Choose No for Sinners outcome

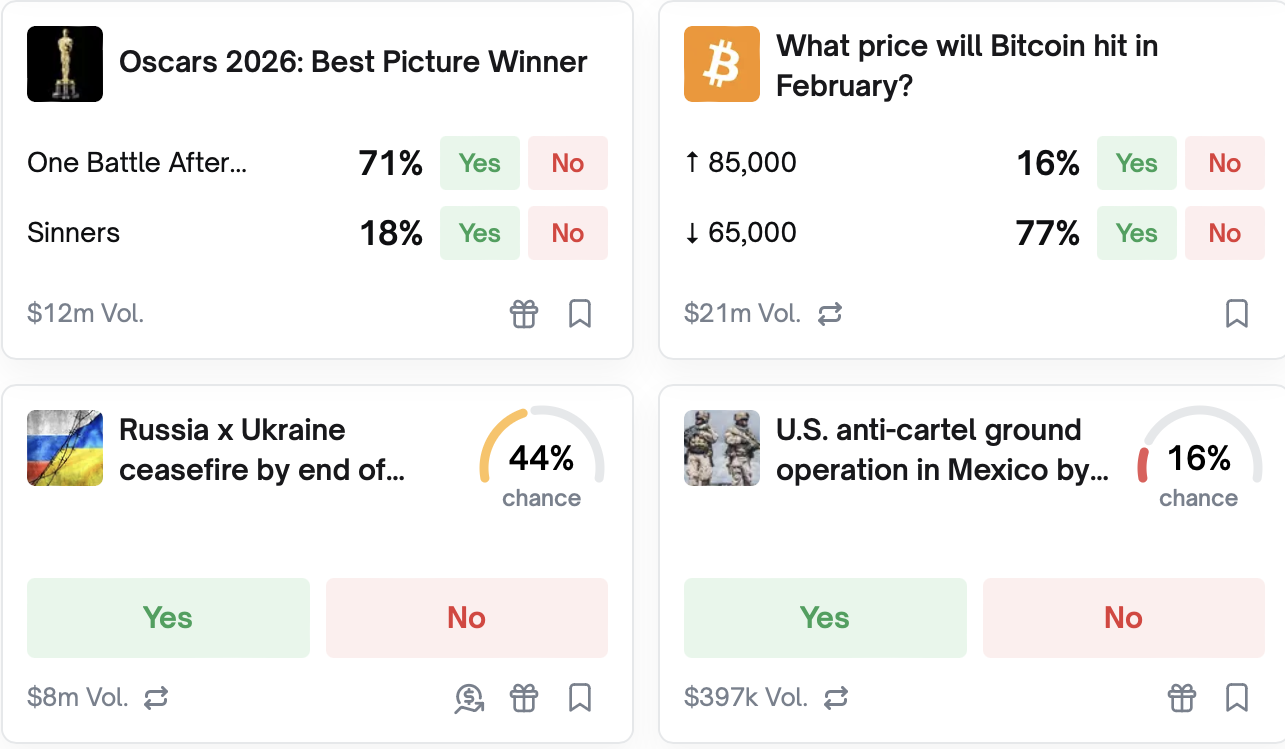click(x=567, y=233)
